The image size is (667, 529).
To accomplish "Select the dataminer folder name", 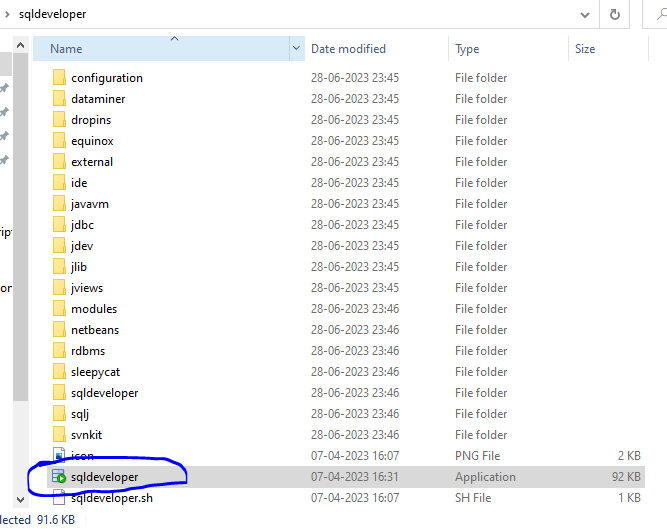I will point(98,99).
